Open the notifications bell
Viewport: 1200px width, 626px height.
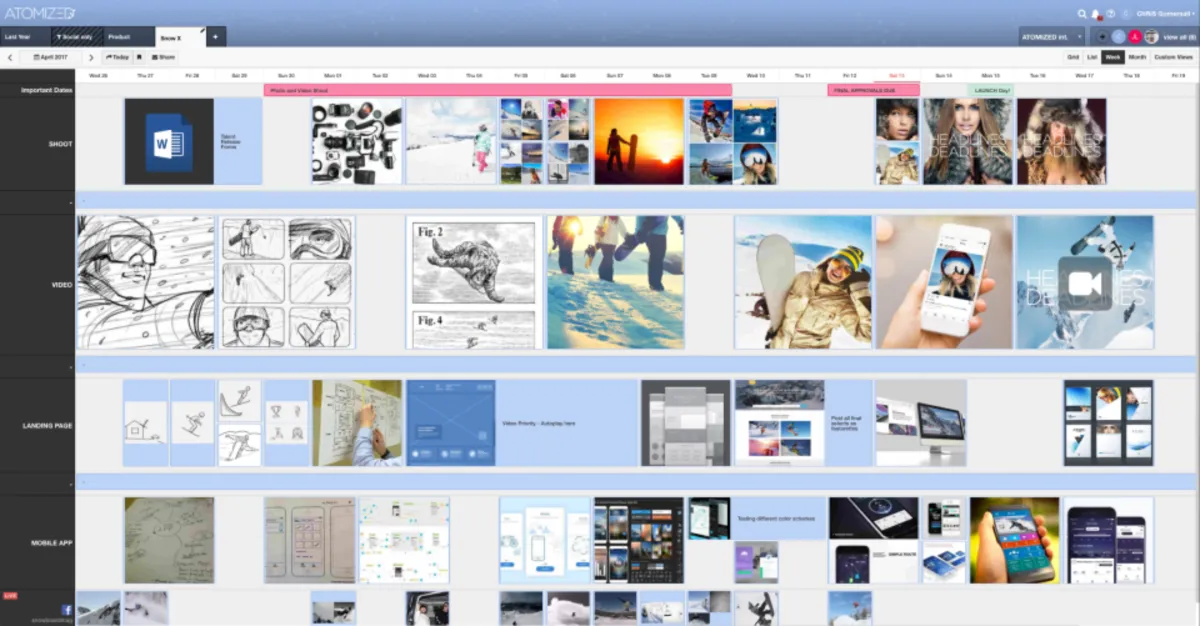(x=1096, y=14)
